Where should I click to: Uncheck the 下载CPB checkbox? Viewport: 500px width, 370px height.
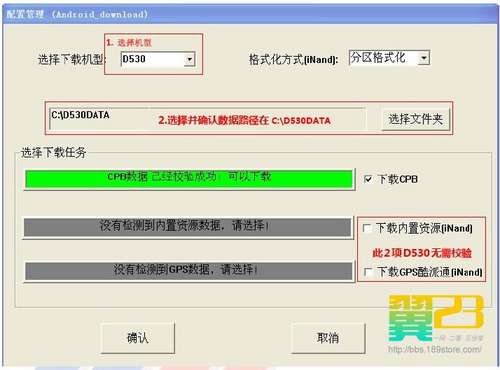tap(368, 179)
